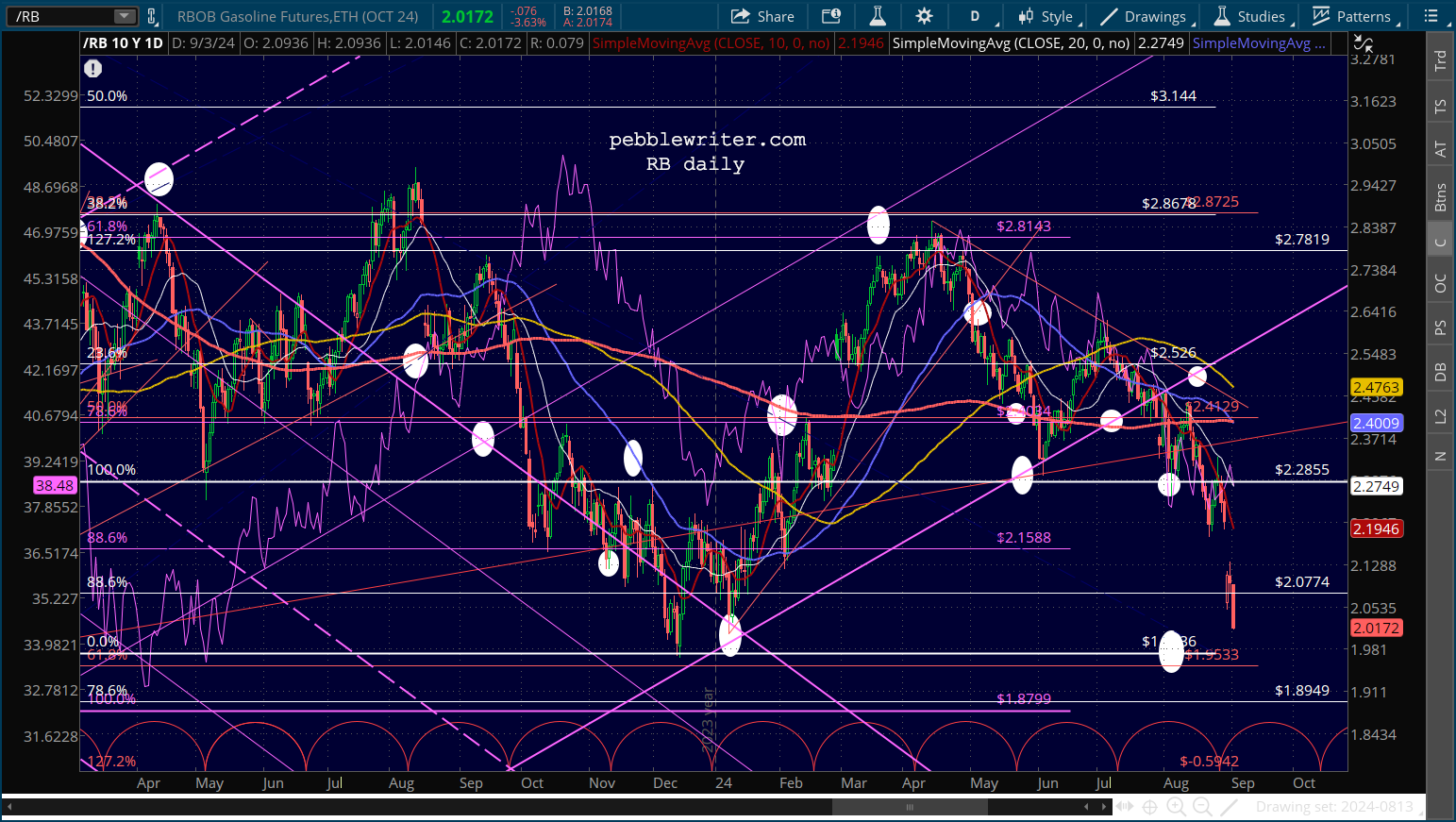Click the $1.8949 price level label
The image size is (1456, 822).
1302,690
